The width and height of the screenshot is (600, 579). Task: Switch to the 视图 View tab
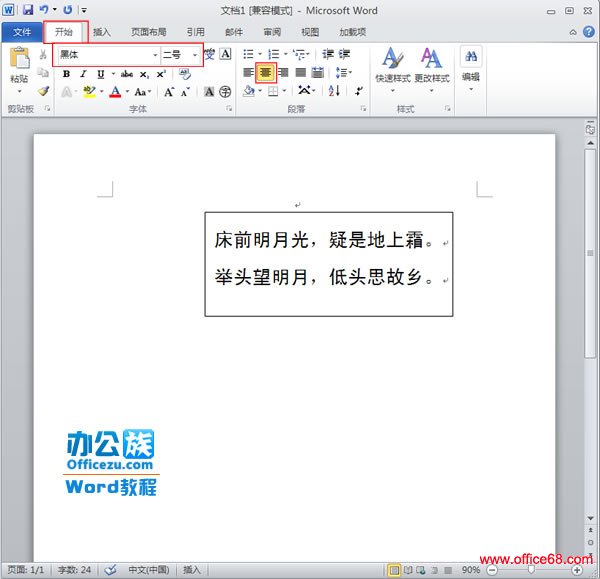(x=310, y=32)
